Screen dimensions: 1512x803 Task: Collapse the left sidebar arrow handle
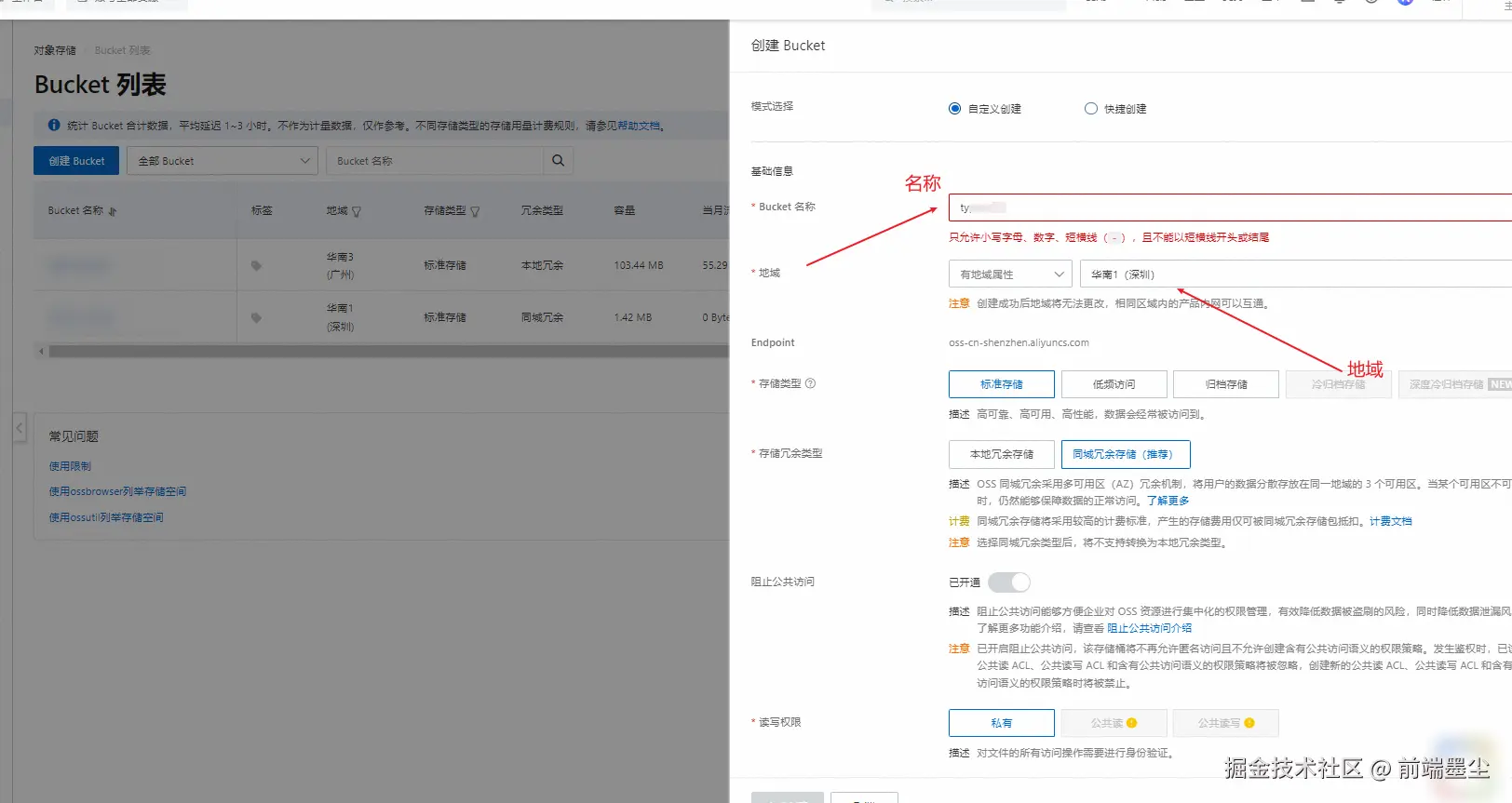coord(20,428)
